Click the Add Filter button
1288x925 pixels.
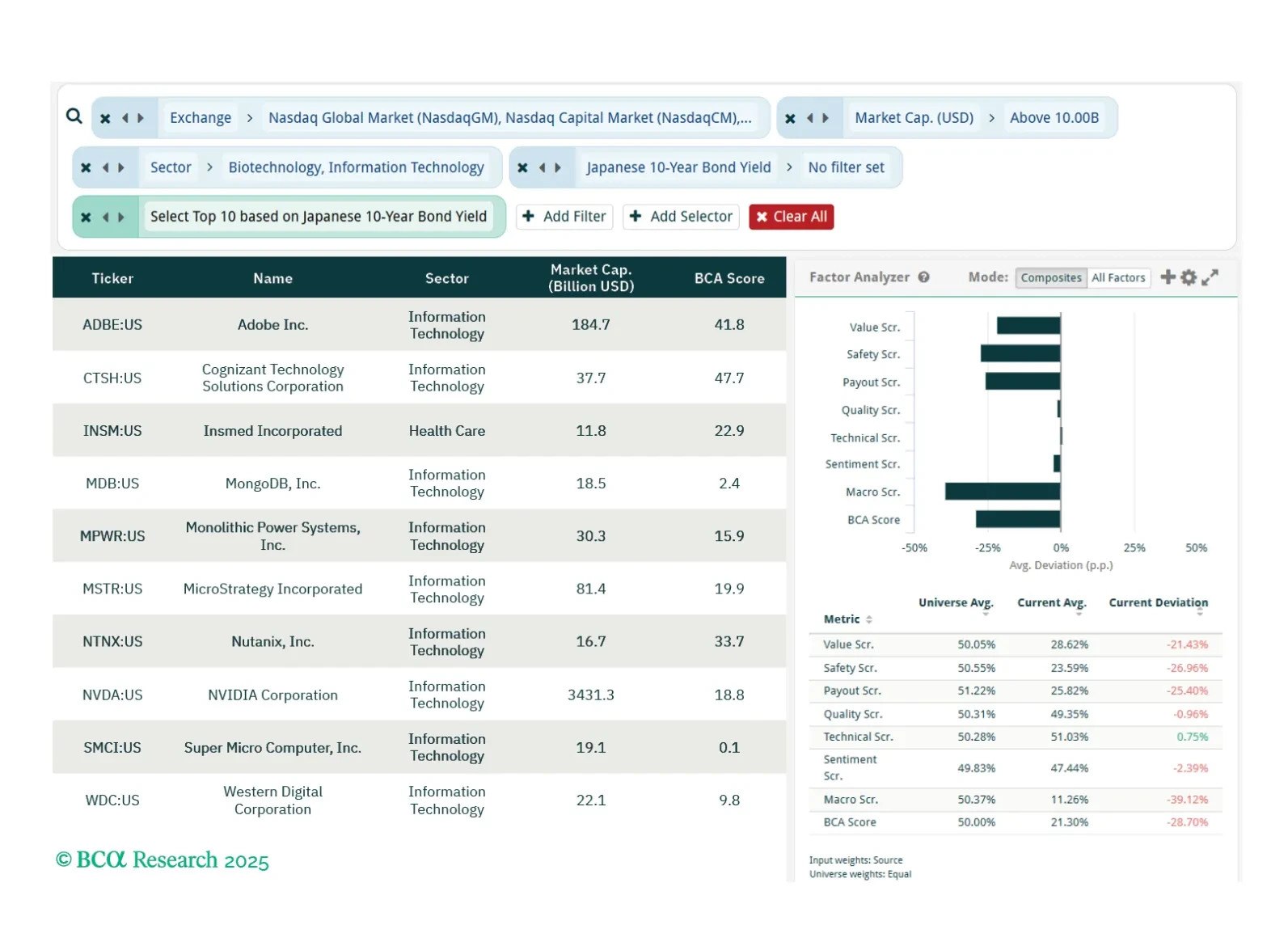564,217
